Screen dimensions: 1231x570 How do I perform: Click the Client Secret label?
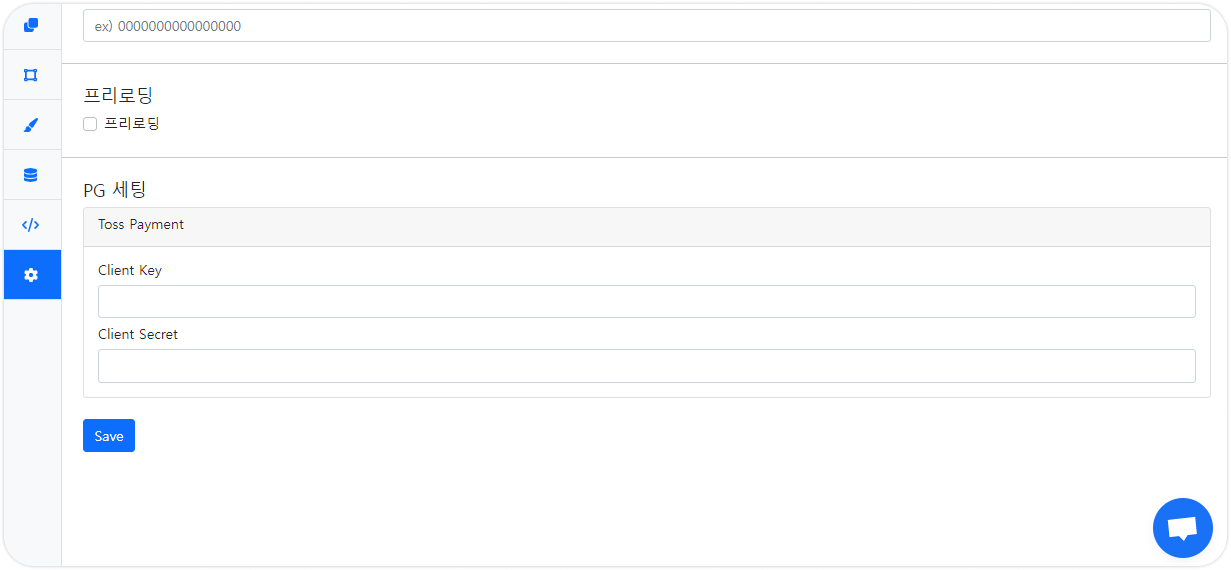[138, 334]
